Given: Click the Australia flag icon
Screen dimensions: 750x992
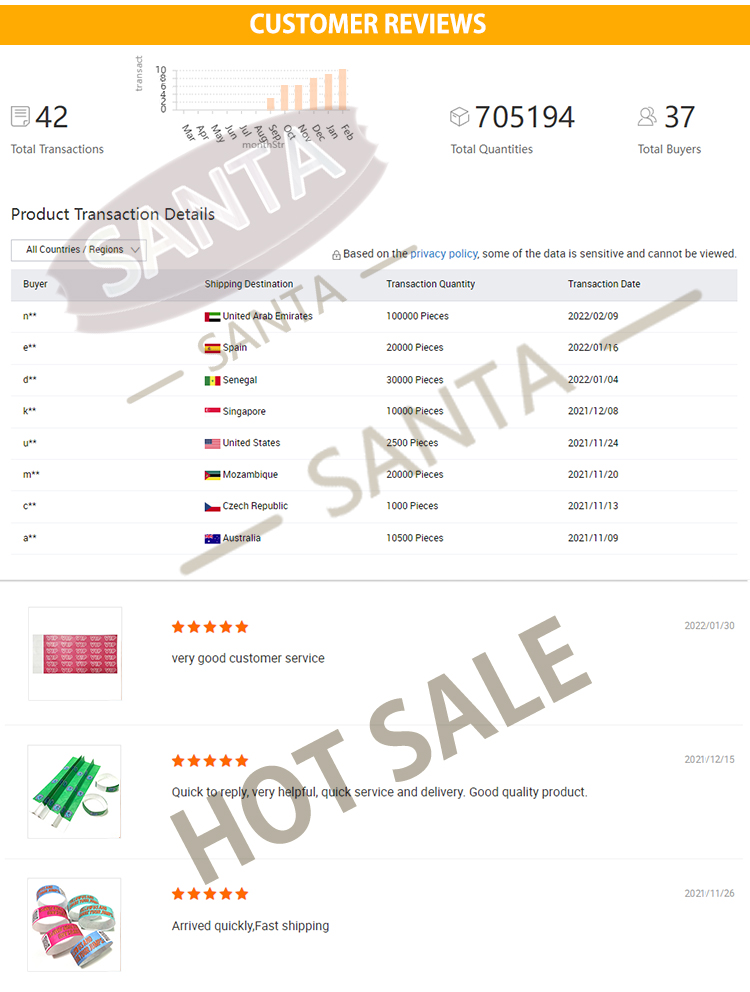Looking at the screenshot, I should (212, 538).
